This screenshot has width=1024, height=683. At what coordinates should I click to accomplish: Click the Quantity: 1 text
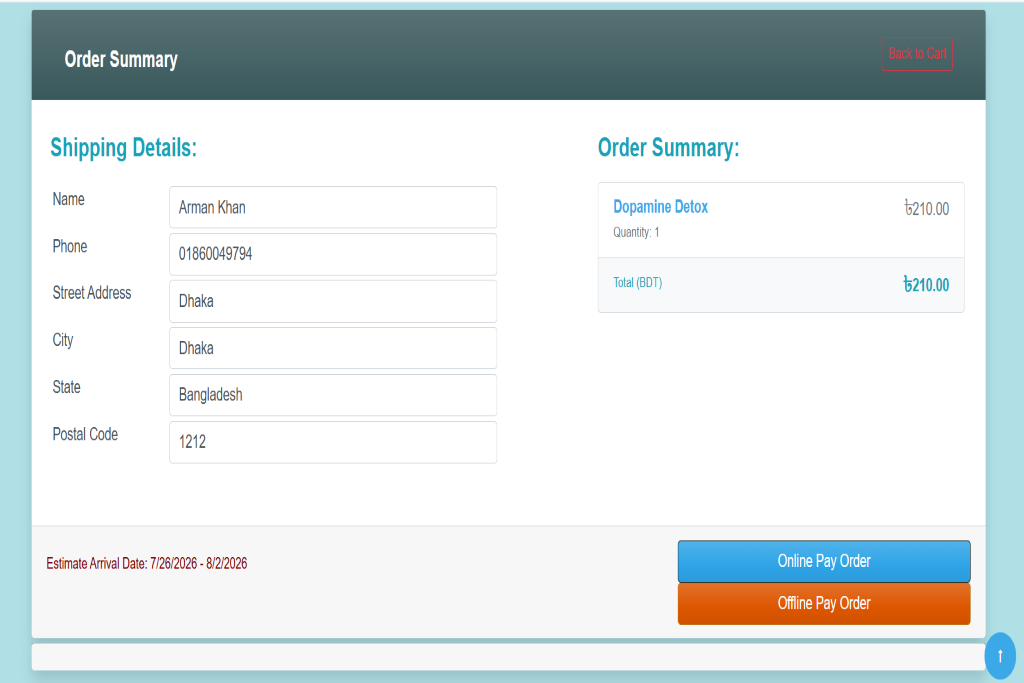pos(636,232)
